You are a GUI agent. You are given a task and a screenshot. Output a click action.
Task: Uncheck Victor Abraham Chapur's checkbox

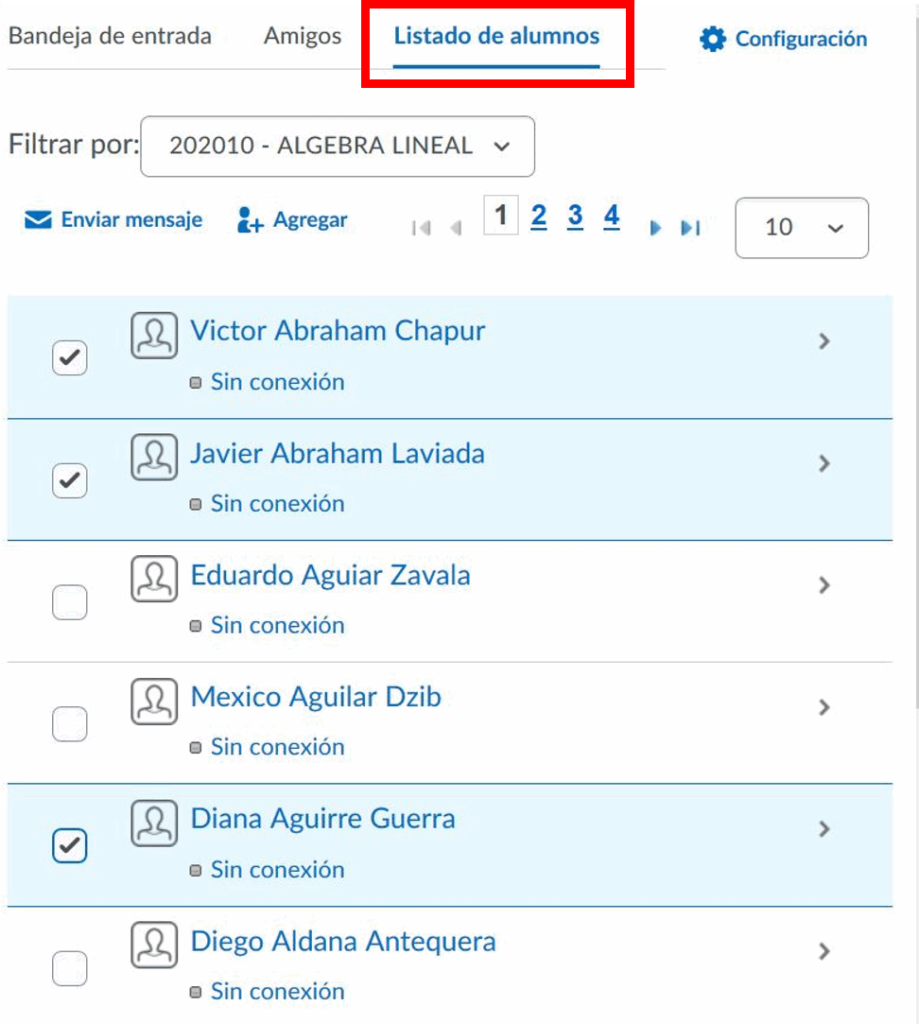(x=69, y=358)
